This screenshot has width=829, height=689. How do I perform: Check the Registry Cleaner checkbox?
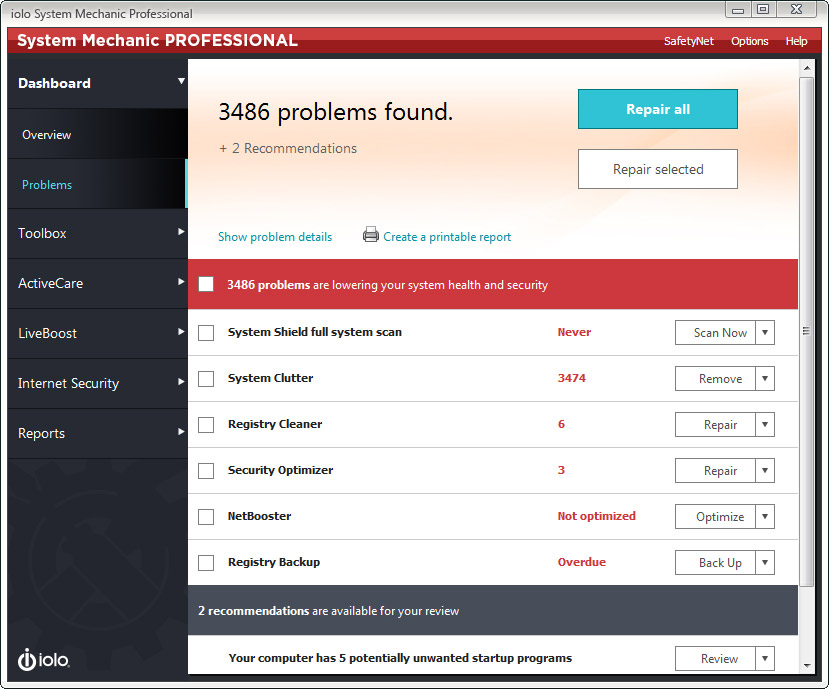pyautogui.click(x=206, y=425)
